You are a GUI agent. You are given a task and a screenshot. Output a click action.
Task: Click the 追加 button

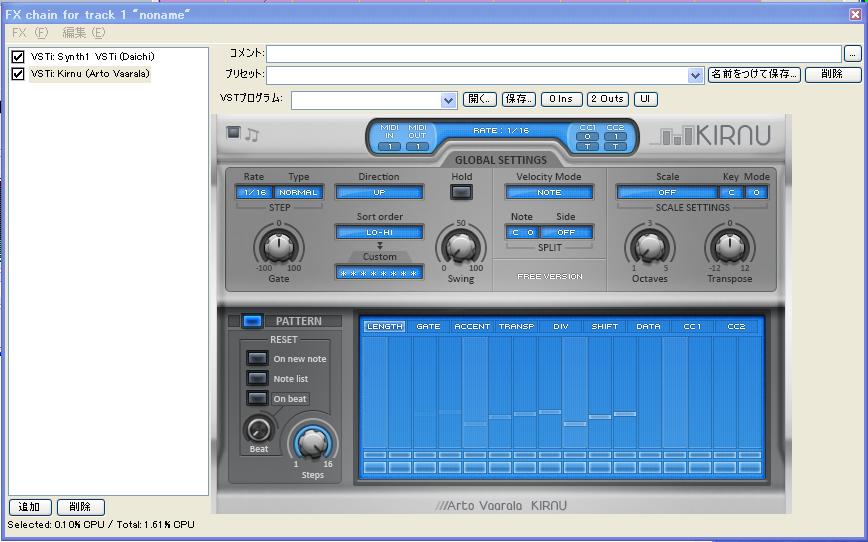click(30, 507)
